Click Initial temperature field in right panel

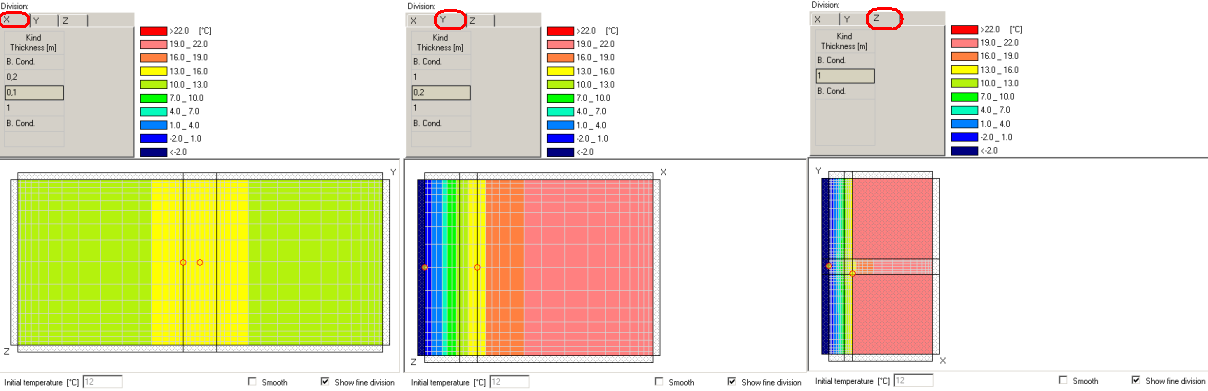pos(913,381)
